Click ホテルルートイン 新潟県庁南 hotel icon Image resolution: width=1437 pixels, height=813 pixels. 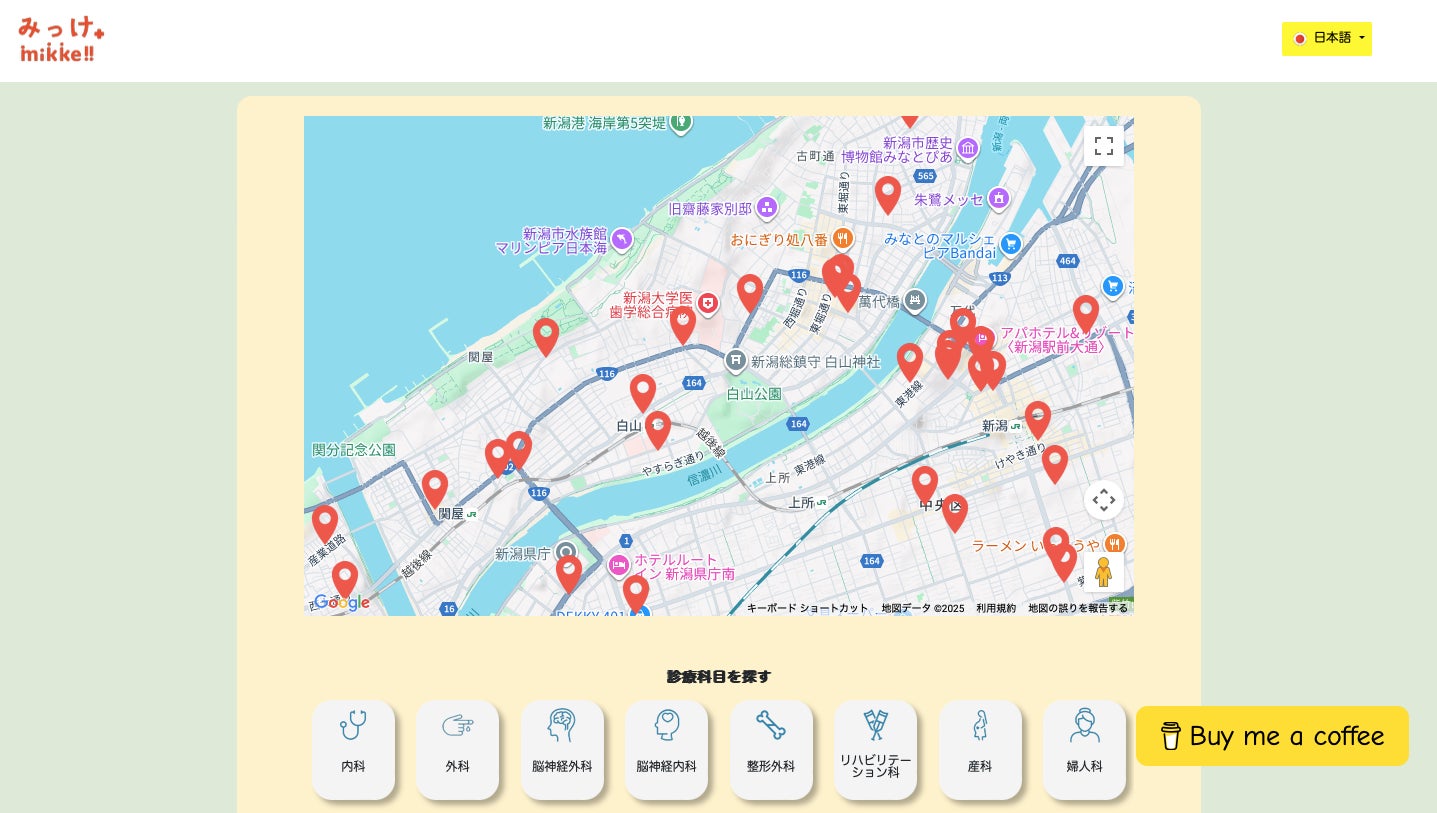click(x=618, y=565)
